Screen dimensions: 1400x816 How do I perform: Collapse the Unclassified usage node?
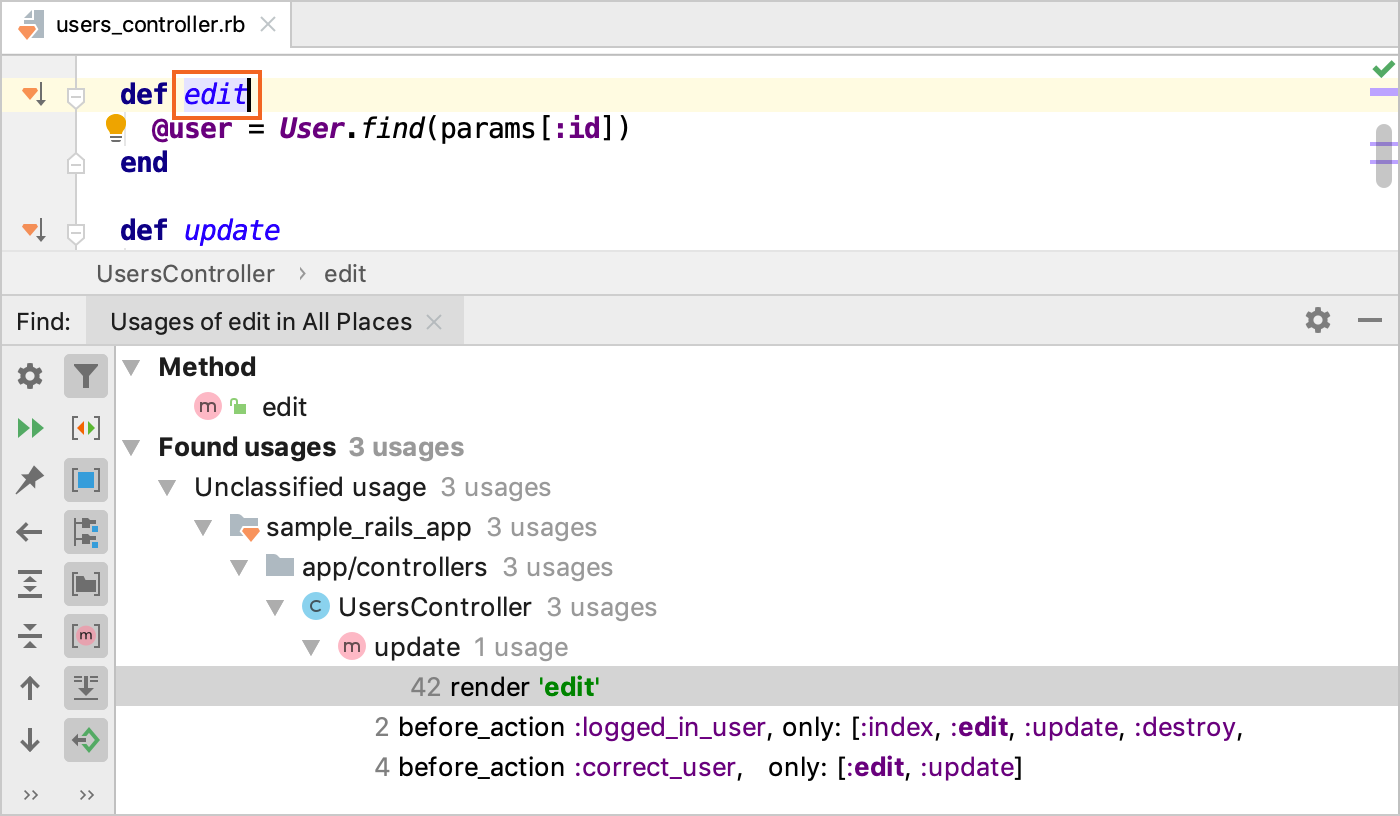point(168,488)
